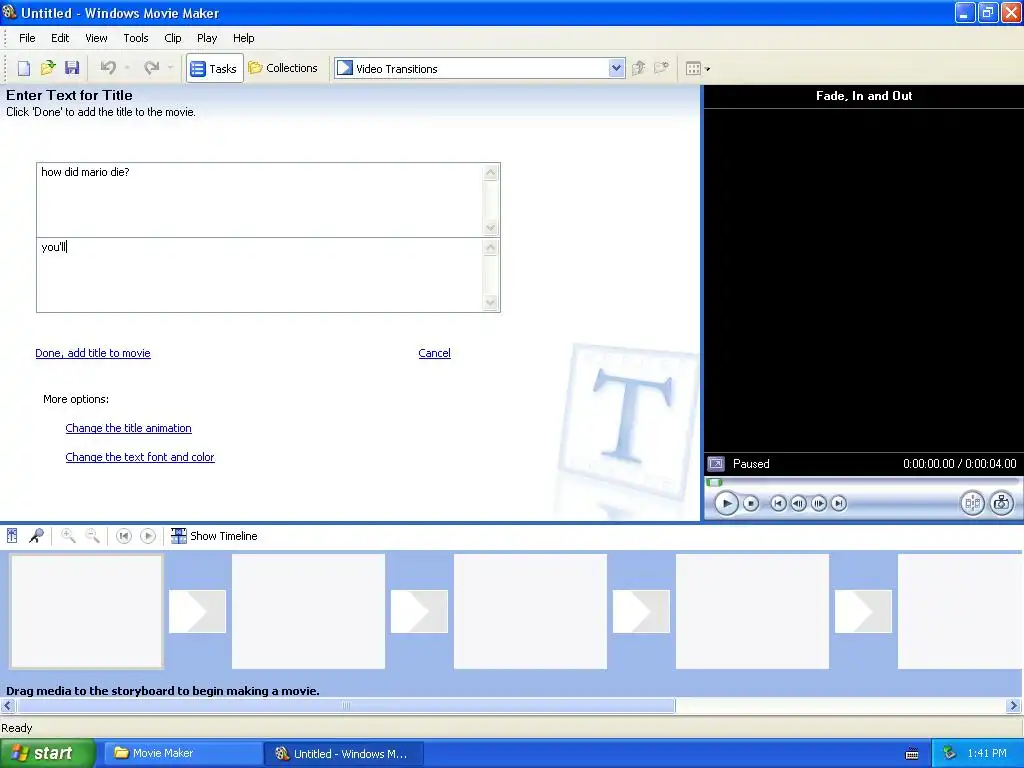Select the third storyboard clip cell
Screen dimensions: 1024x768
[530, 611]
